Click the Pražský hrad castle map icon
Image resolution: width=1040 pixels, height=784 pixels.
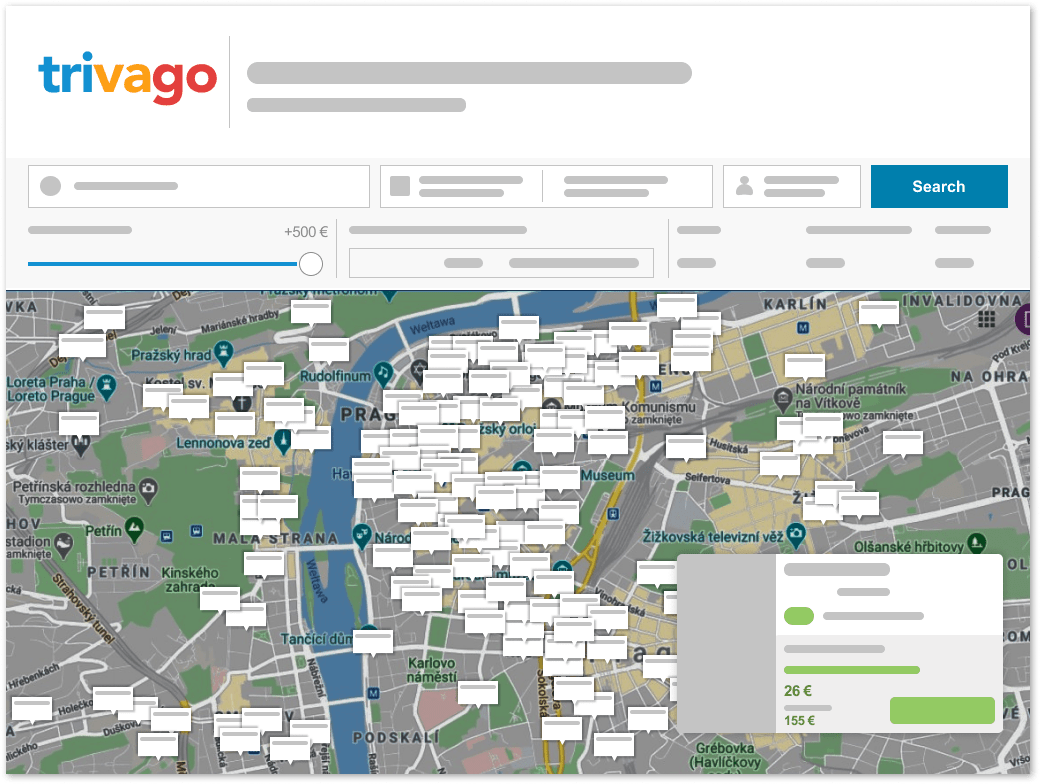click(224, 353)
